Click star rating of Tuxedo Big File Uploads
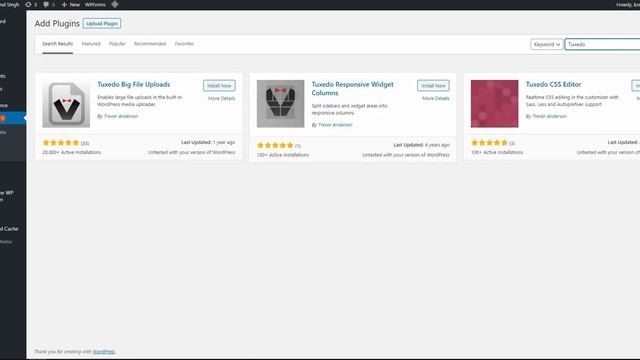 61,142
